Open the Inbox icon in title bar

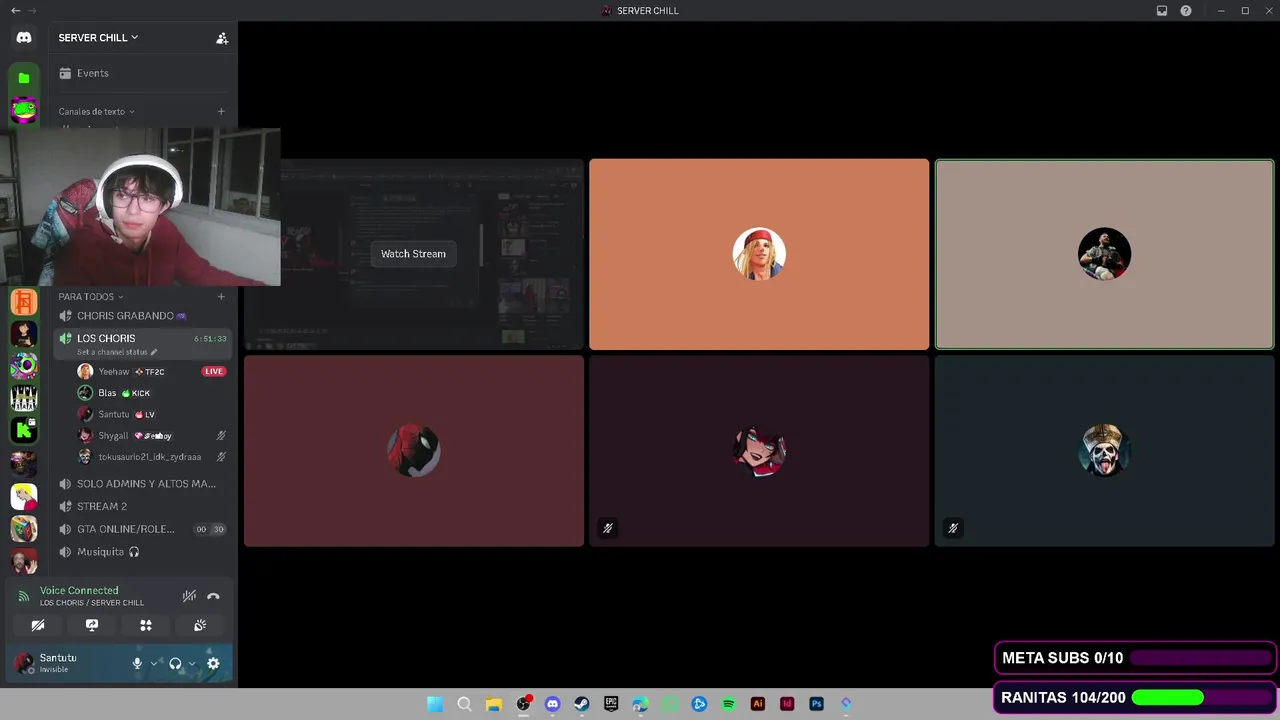[1162, 11]
